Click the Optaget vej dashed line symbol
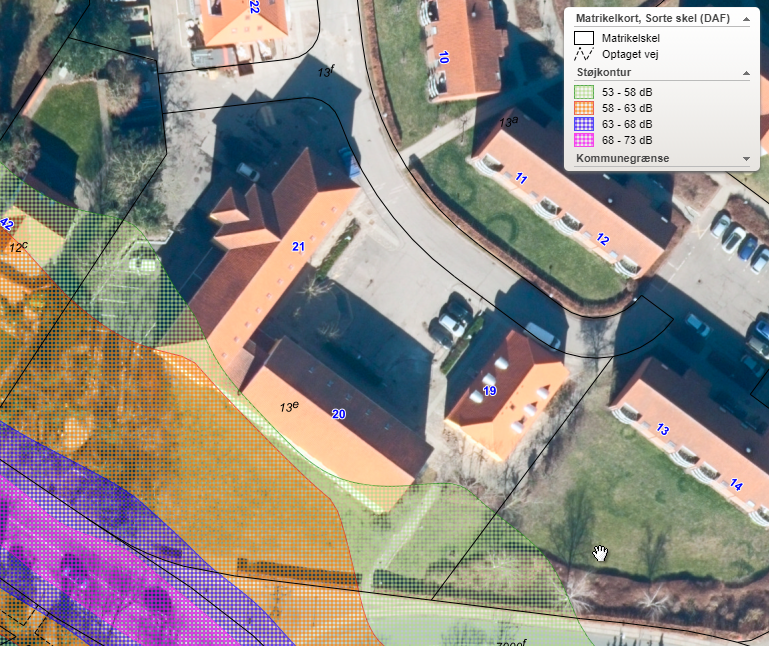The width and height of the screenshot is (769, 646). pos(584,54)
